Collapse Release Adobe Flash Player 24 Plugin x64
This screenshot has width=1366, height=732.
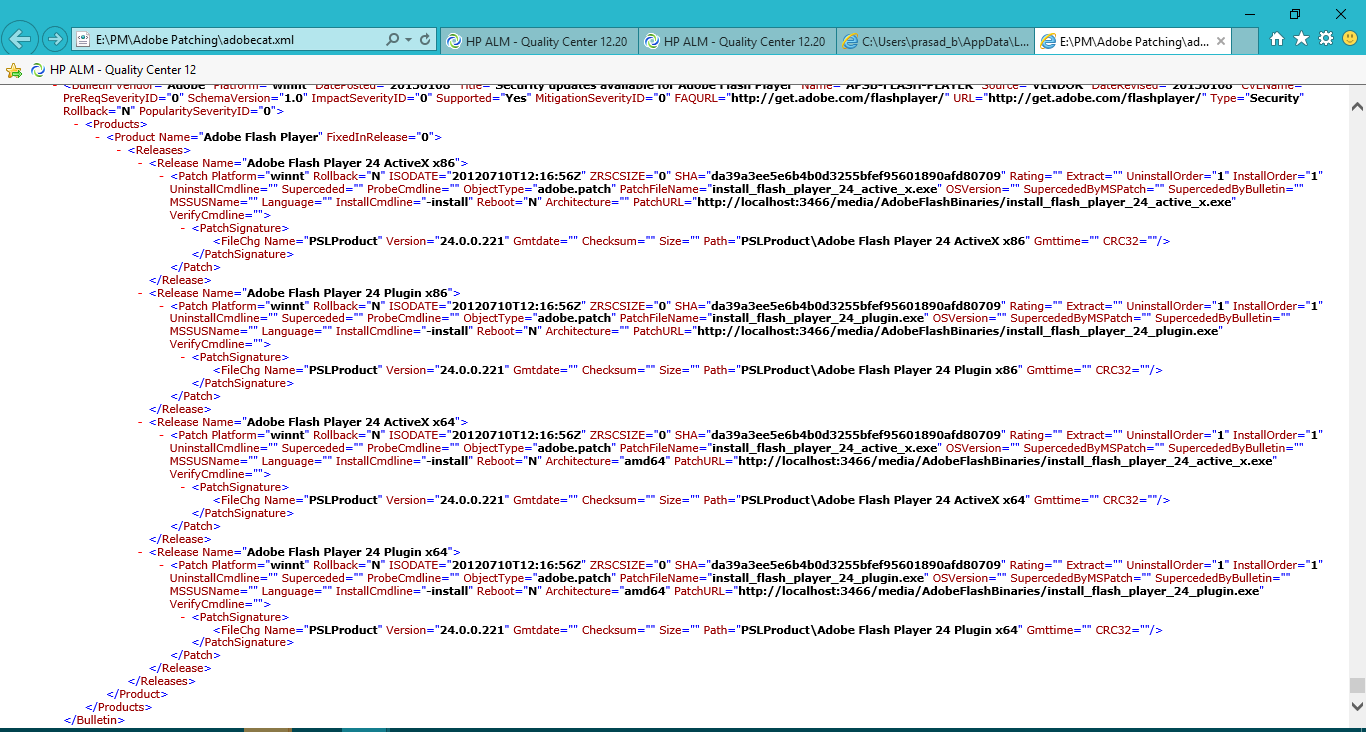click(141, 552)
